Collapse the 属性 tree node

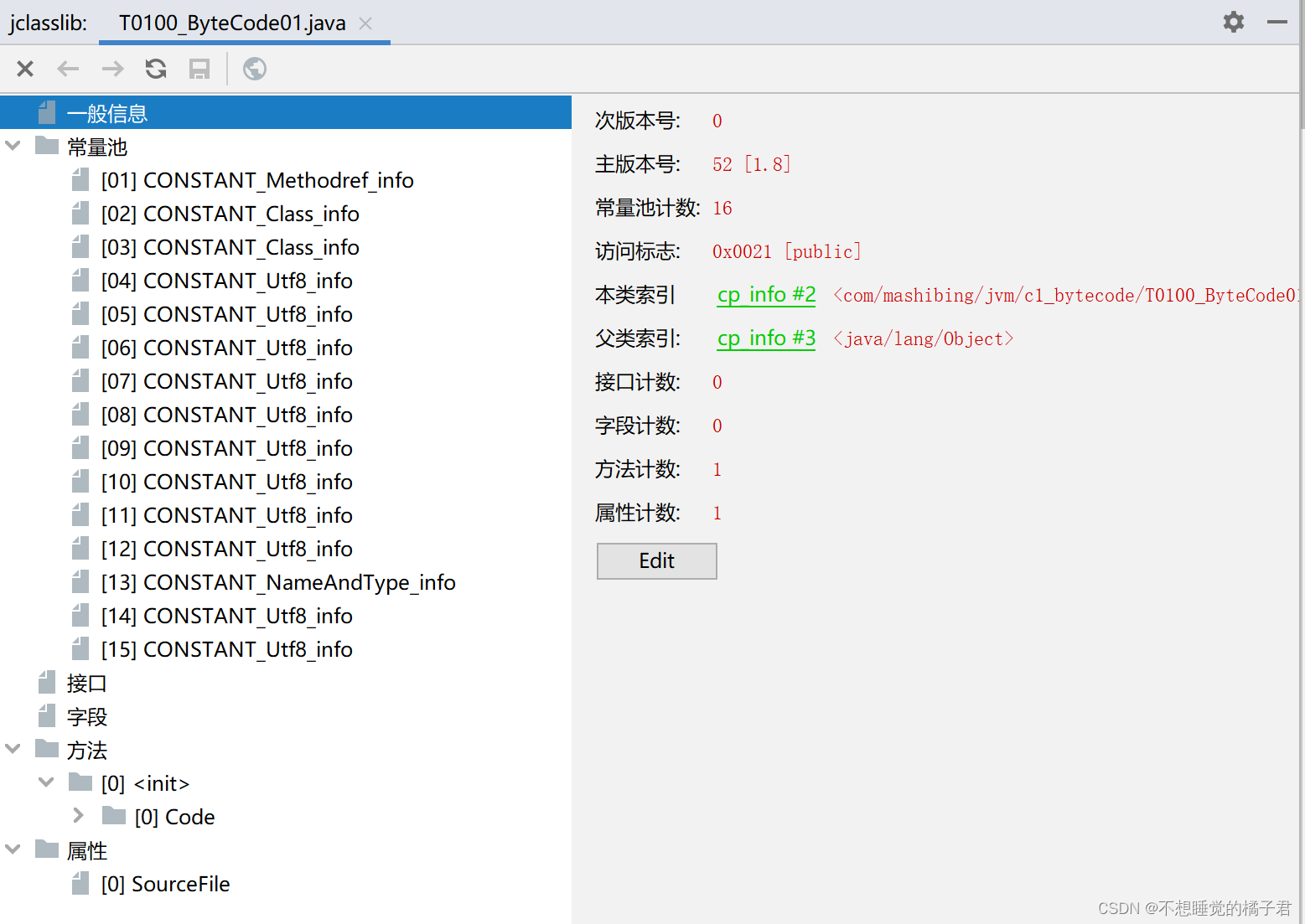point(13,850)
